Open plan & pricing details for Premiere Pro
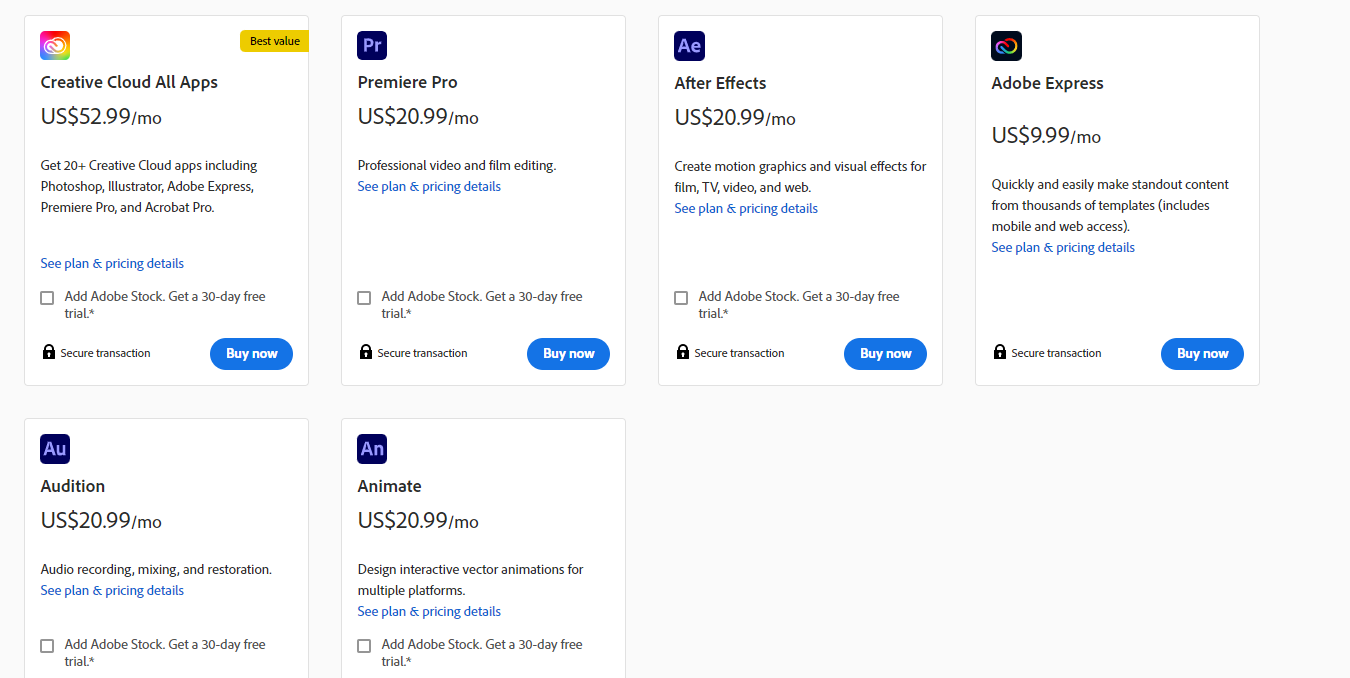This screenshot has width=1350, height=678. (429, 187)
